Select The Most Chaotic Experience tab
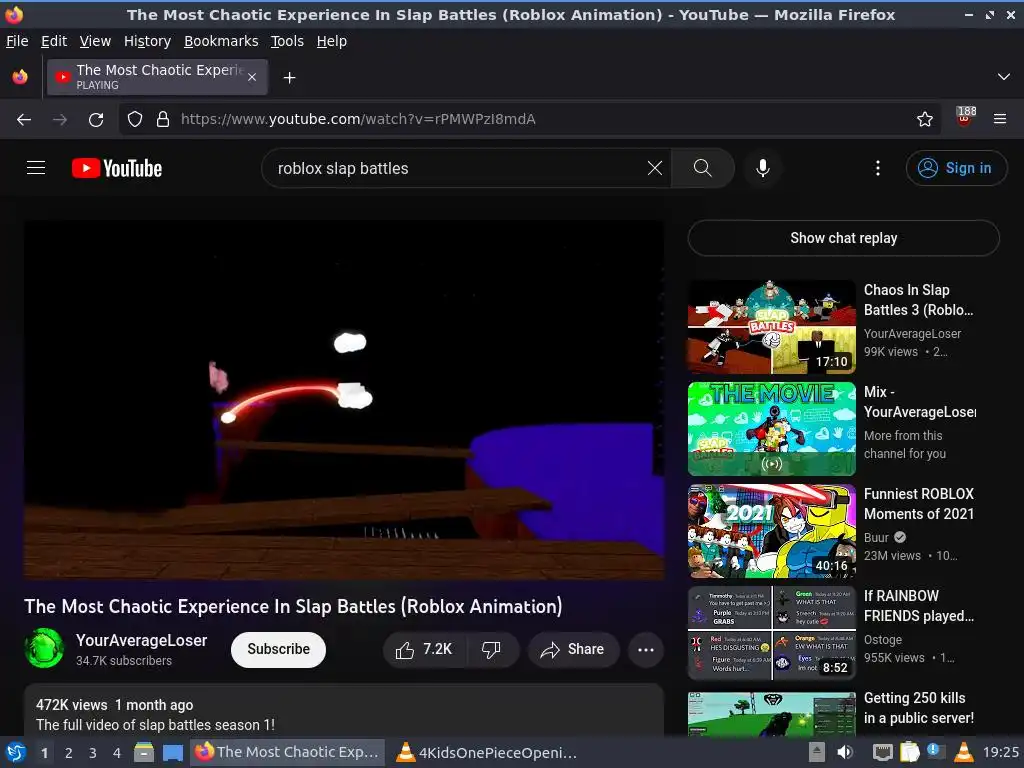This screenshot has width=1024, height=768. click(x=157, y=77)
